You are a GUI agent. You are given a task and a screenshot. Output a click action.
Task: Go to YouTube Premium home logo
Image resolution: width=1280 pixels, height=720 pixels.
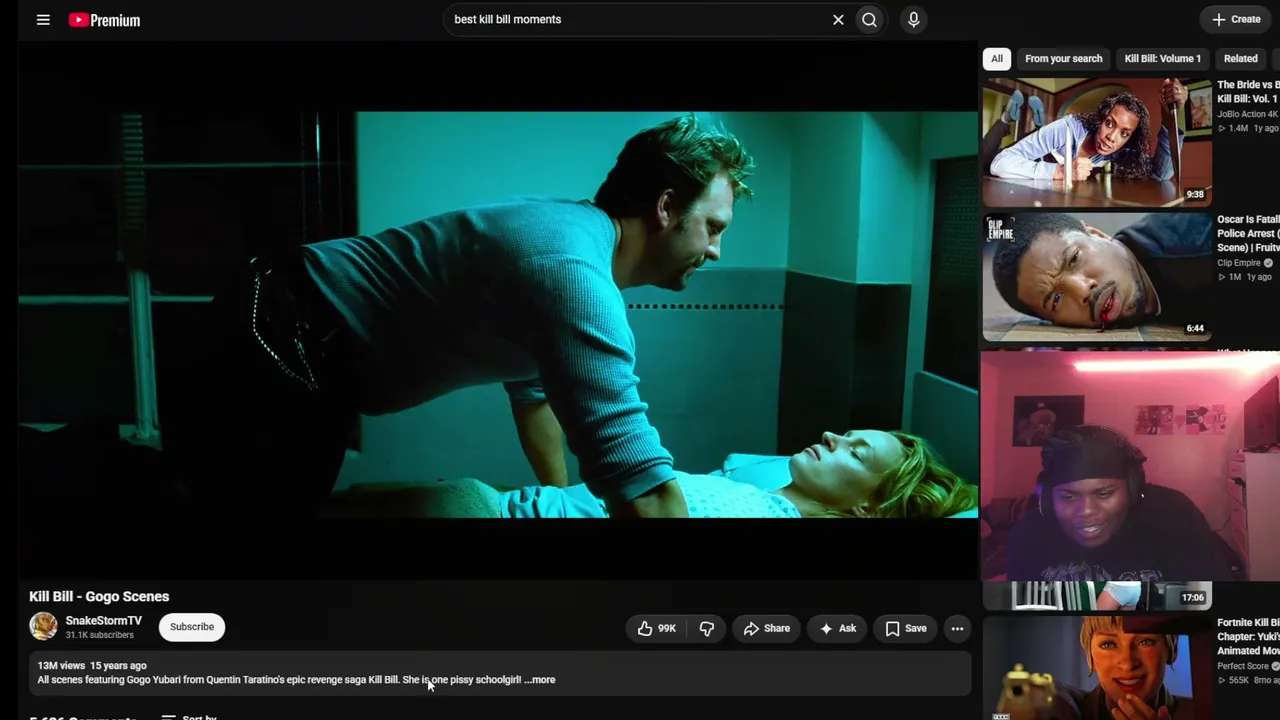[104, 20]
